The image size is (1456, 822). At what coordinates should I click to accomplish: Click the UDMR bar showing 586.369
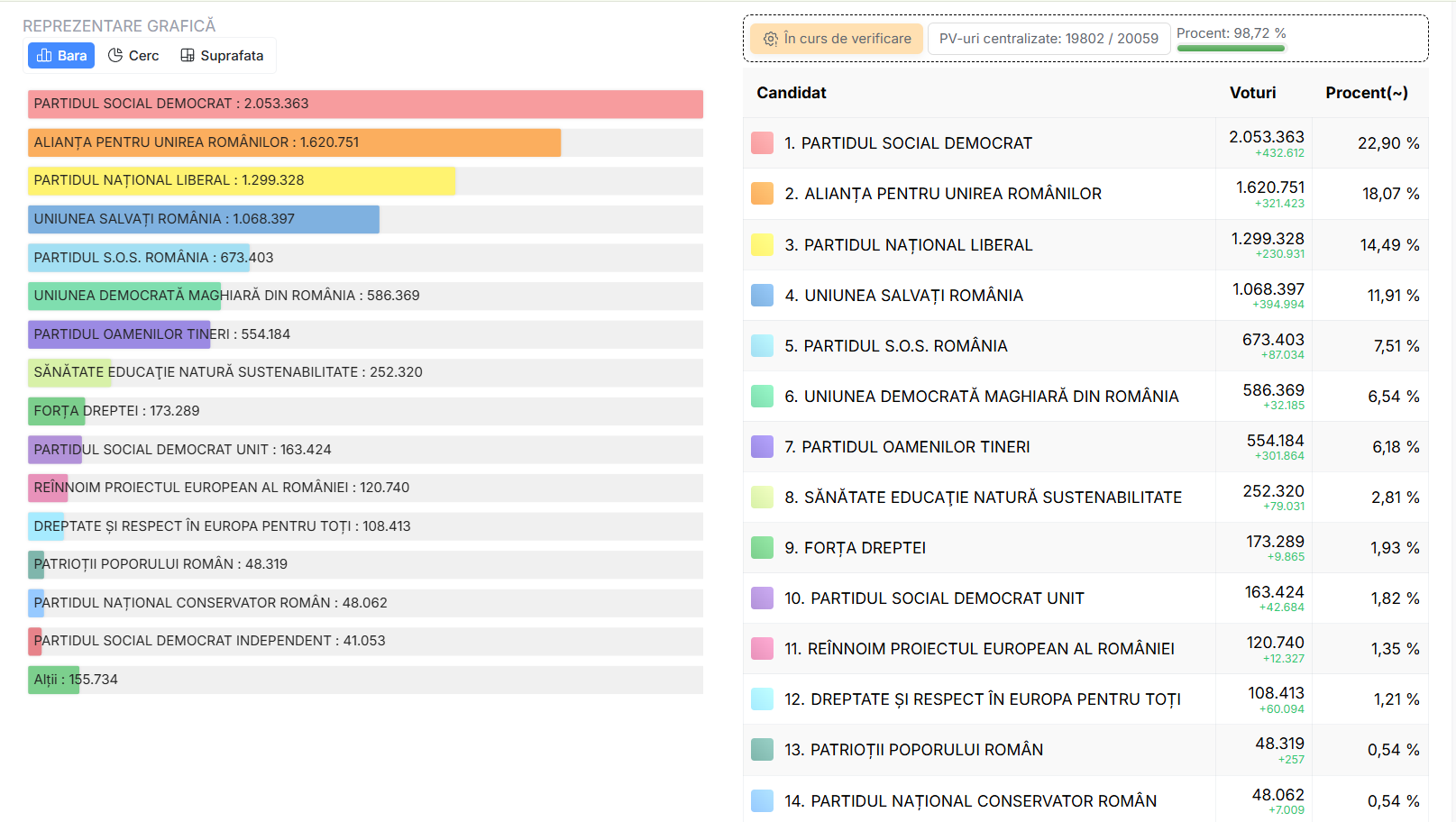[x=124, y=296]
